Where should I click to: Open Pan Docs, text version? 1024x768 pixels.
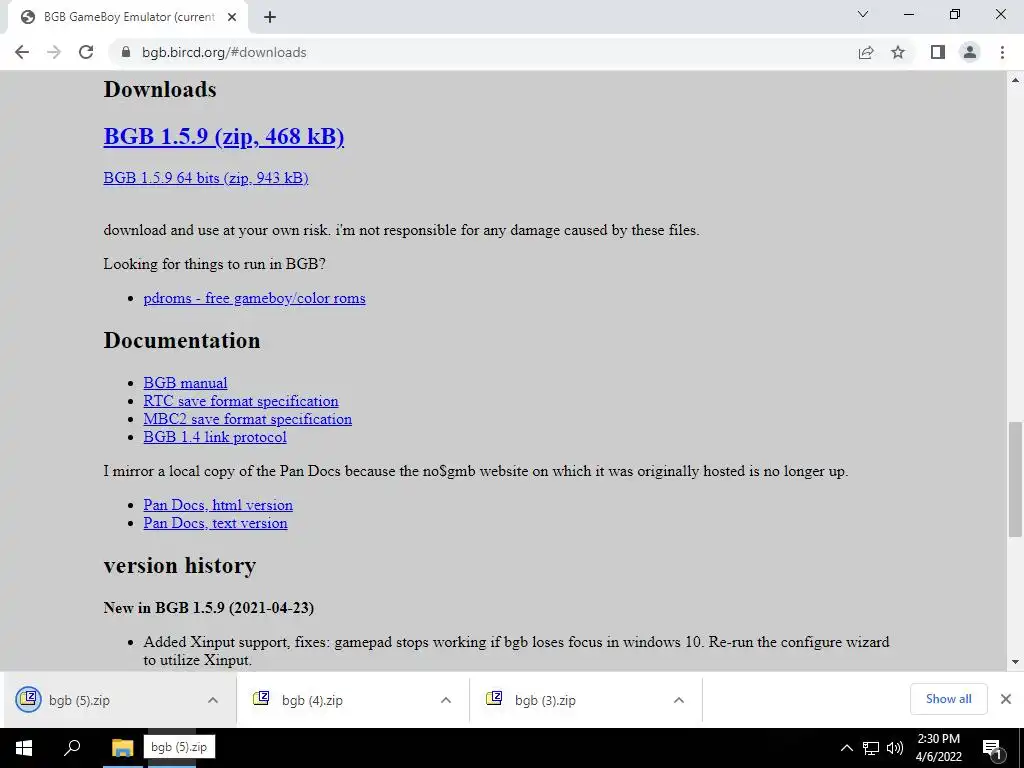[216, 523]
